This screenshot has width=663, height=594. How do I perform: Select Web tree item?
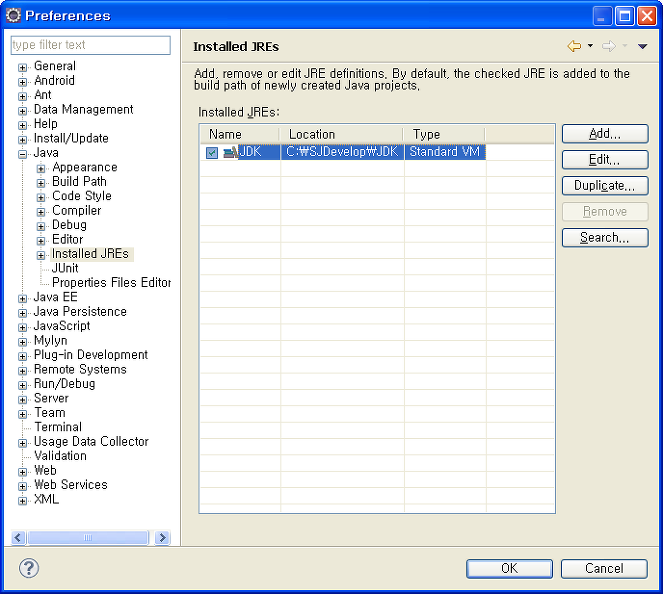pyautogui.click(x=45, y=470)
